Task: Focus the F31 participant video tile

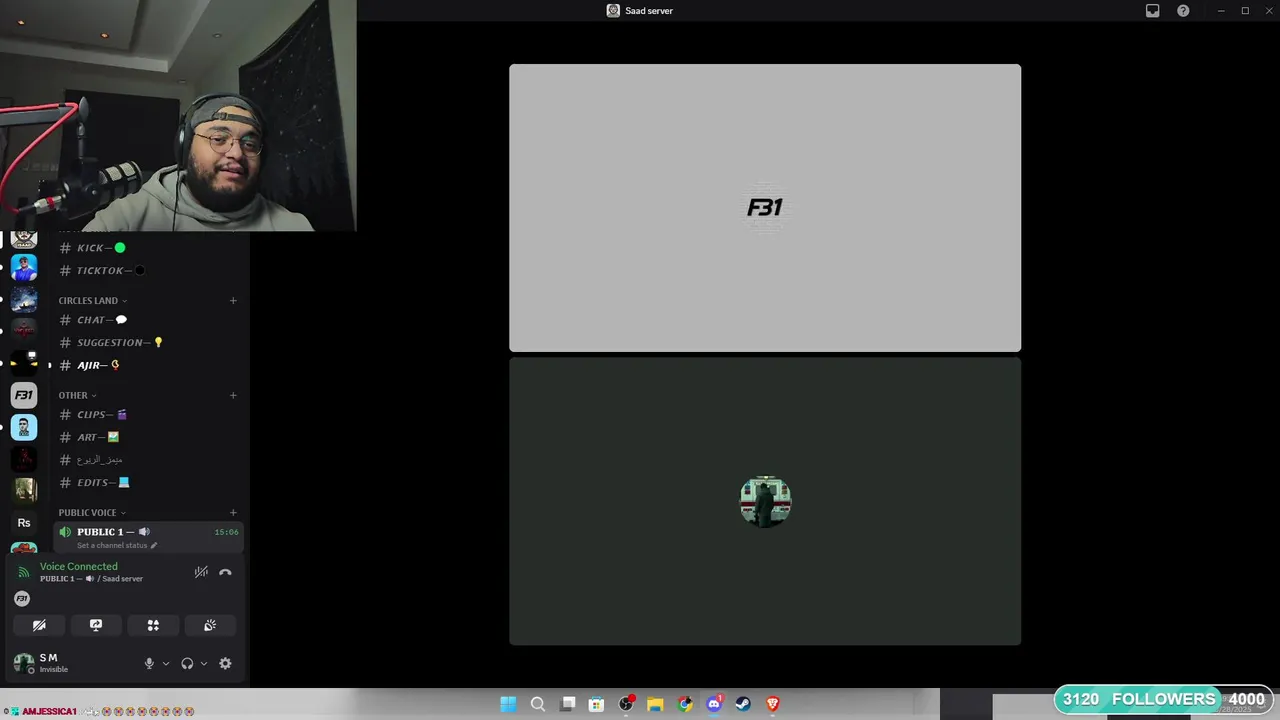Action: (x=765, y=208)
